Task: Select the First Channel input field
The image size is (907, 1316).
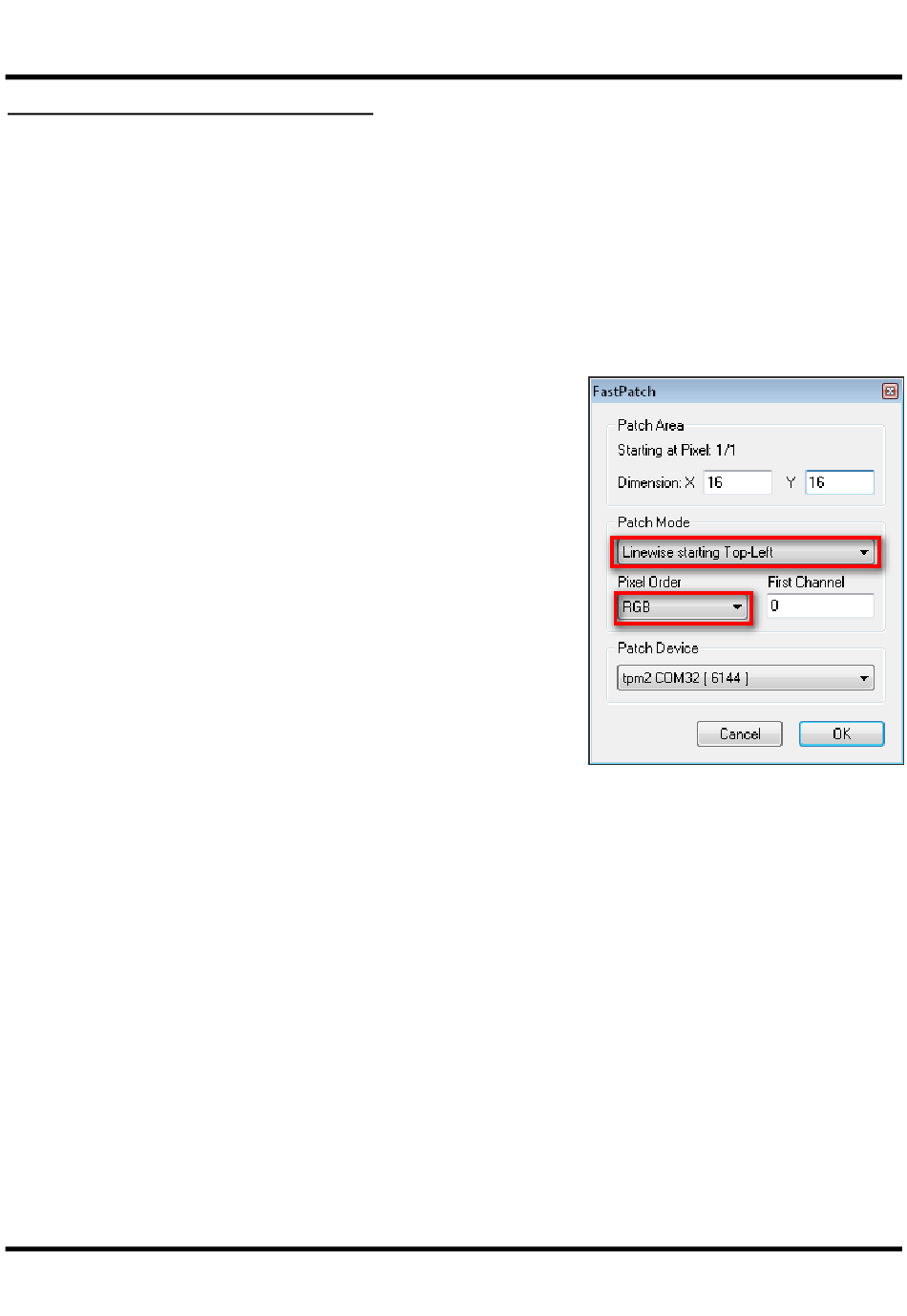Action: coord(820,605)
